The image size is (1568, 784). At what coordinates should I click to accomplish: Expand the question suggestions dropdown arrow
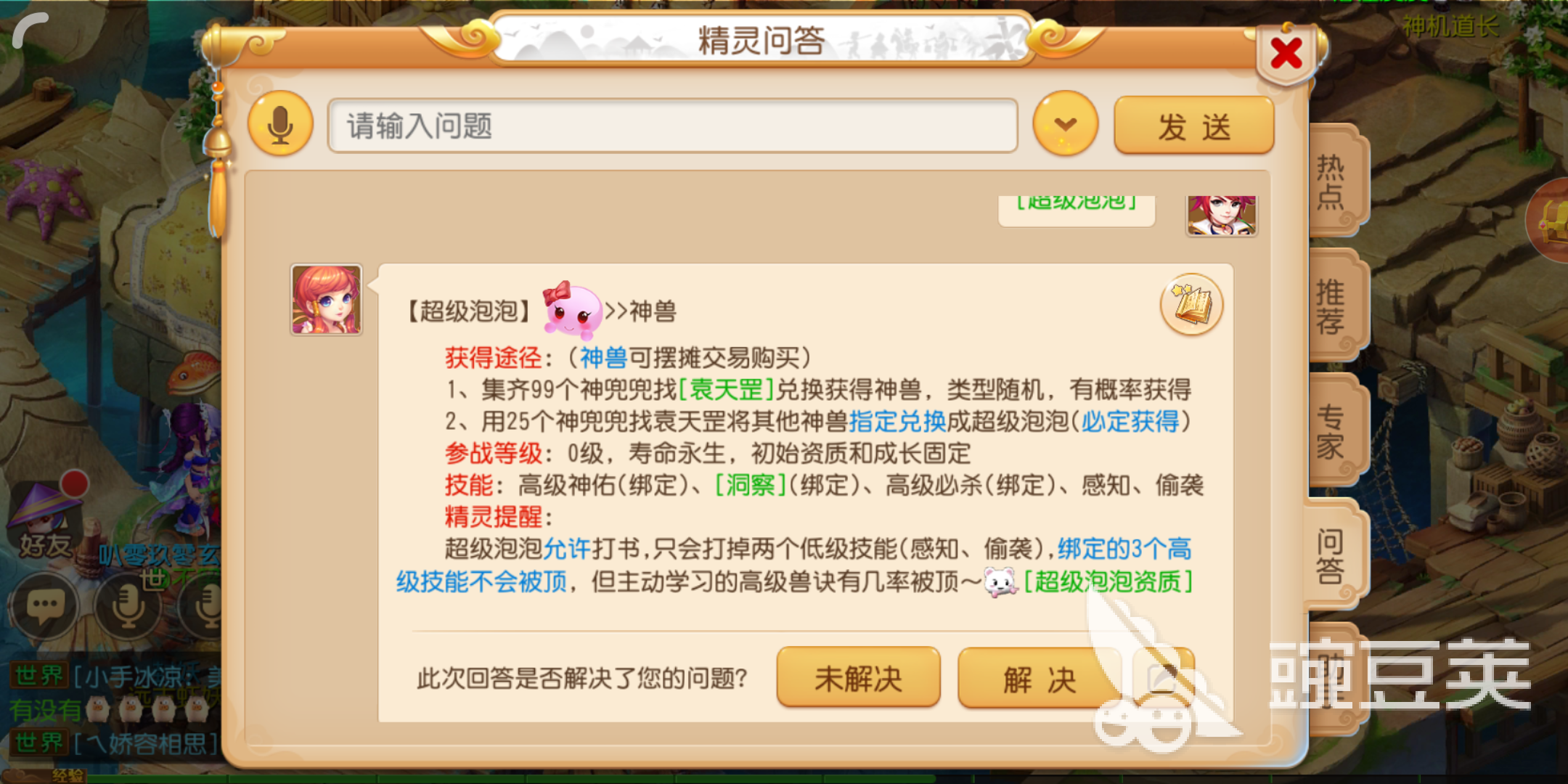click(x=1065, y=124)
